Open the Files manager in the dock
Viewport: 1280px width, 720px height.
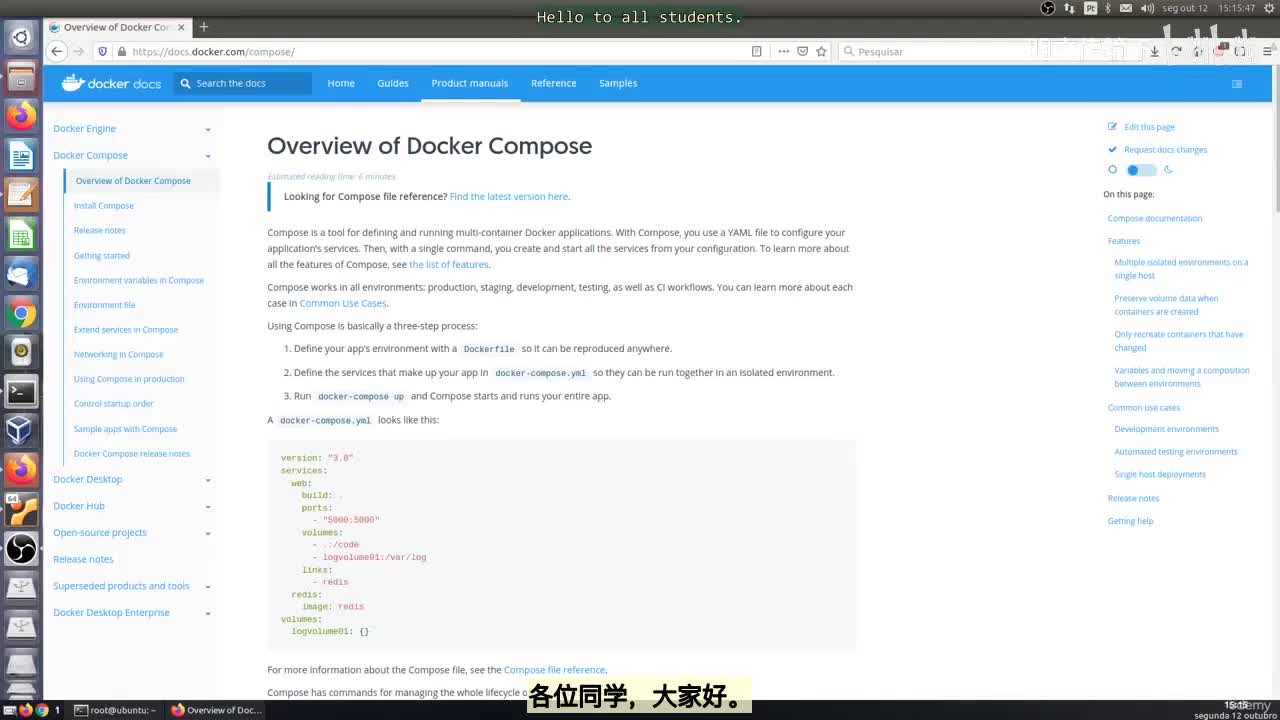[x=21, y=76]
